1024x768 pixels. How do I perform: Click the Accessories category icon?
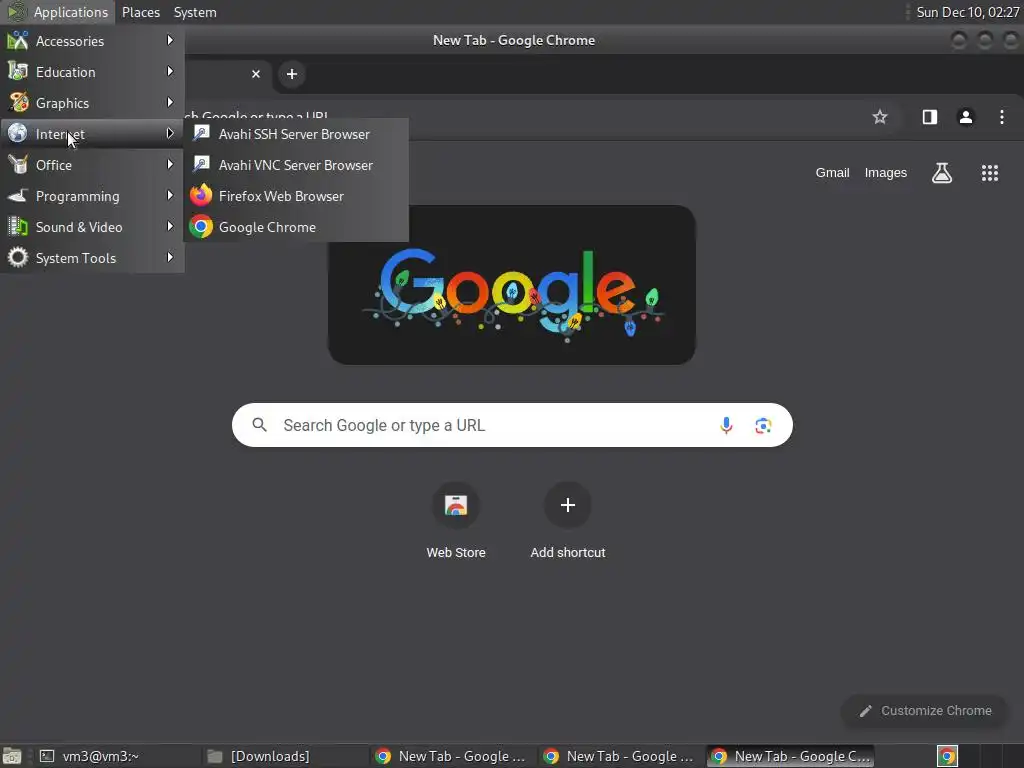(18, 40)
